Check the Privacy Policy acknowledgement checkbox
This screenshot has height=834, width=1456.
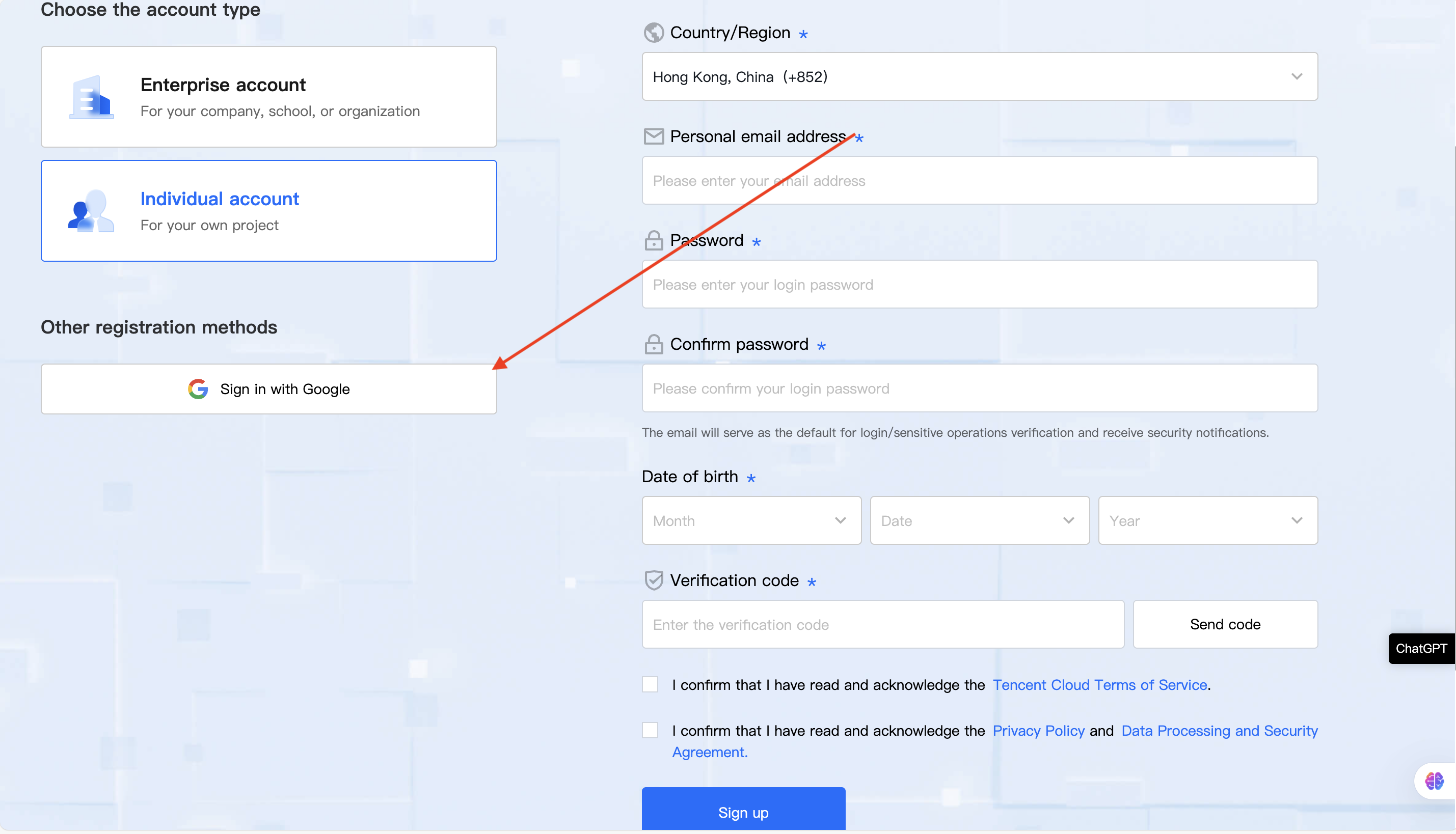(650, 730)
